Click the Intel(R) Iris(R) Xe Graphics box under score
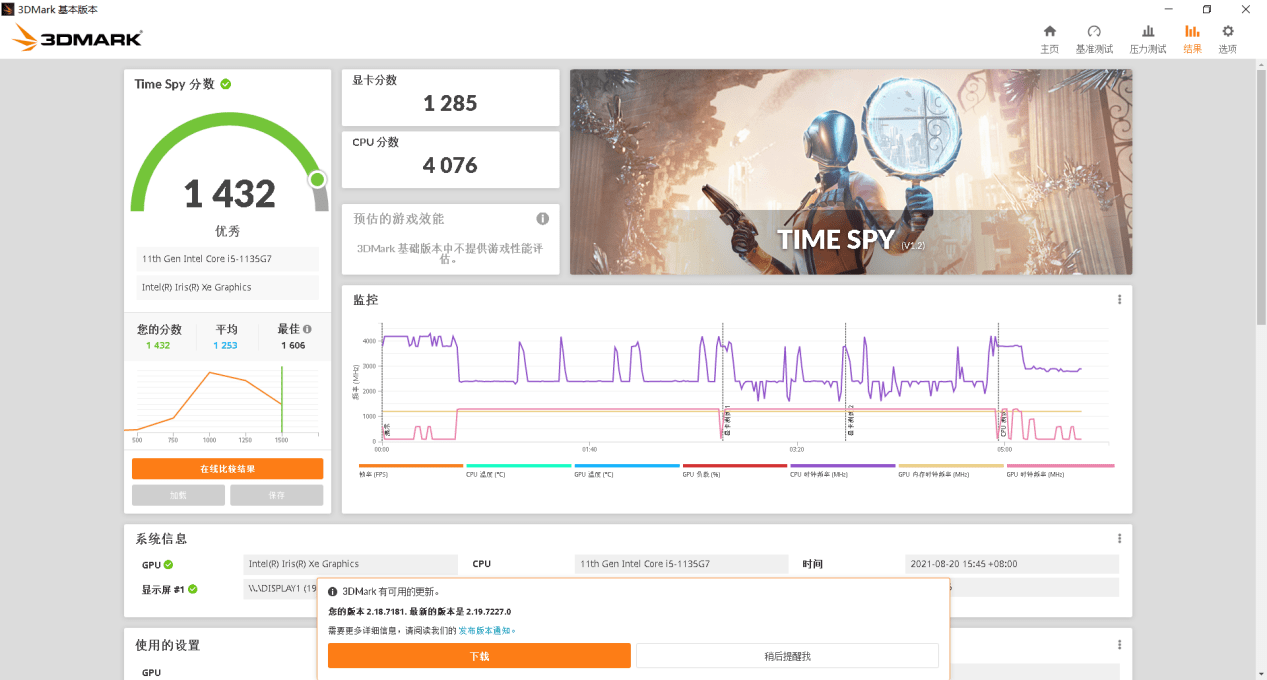 [227, 287]
